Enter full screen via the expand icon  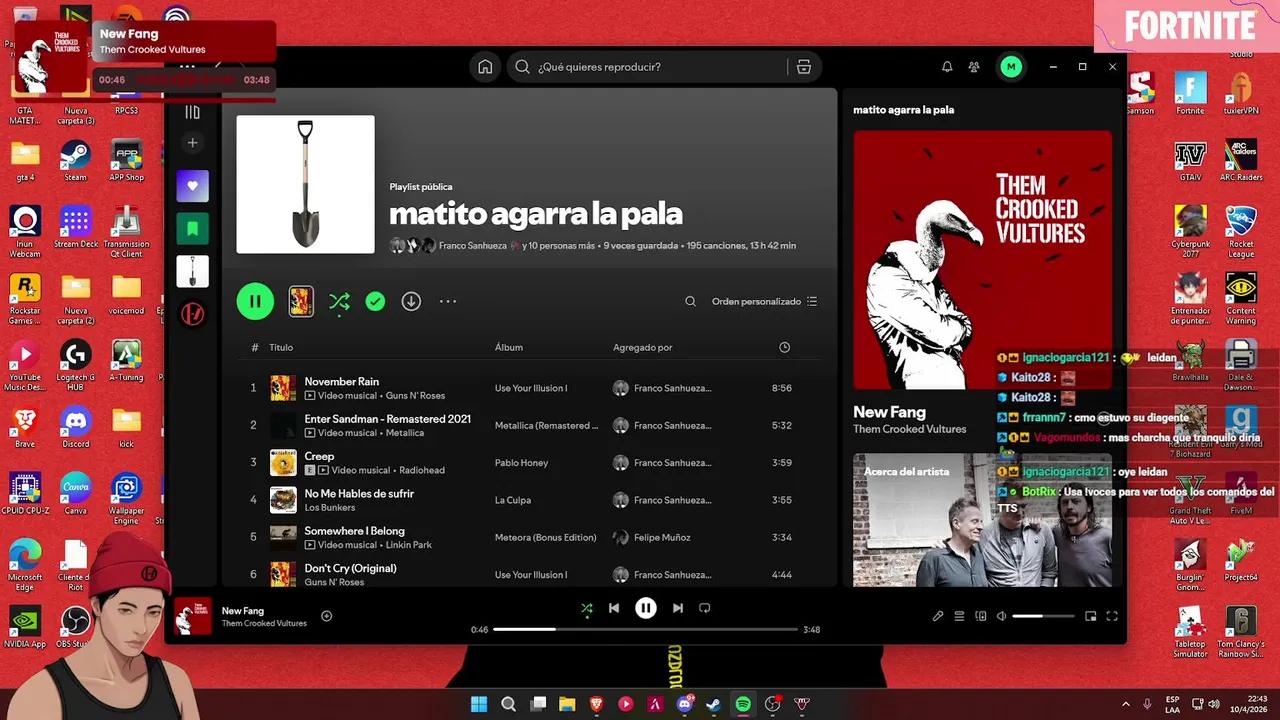(1111, 616)
